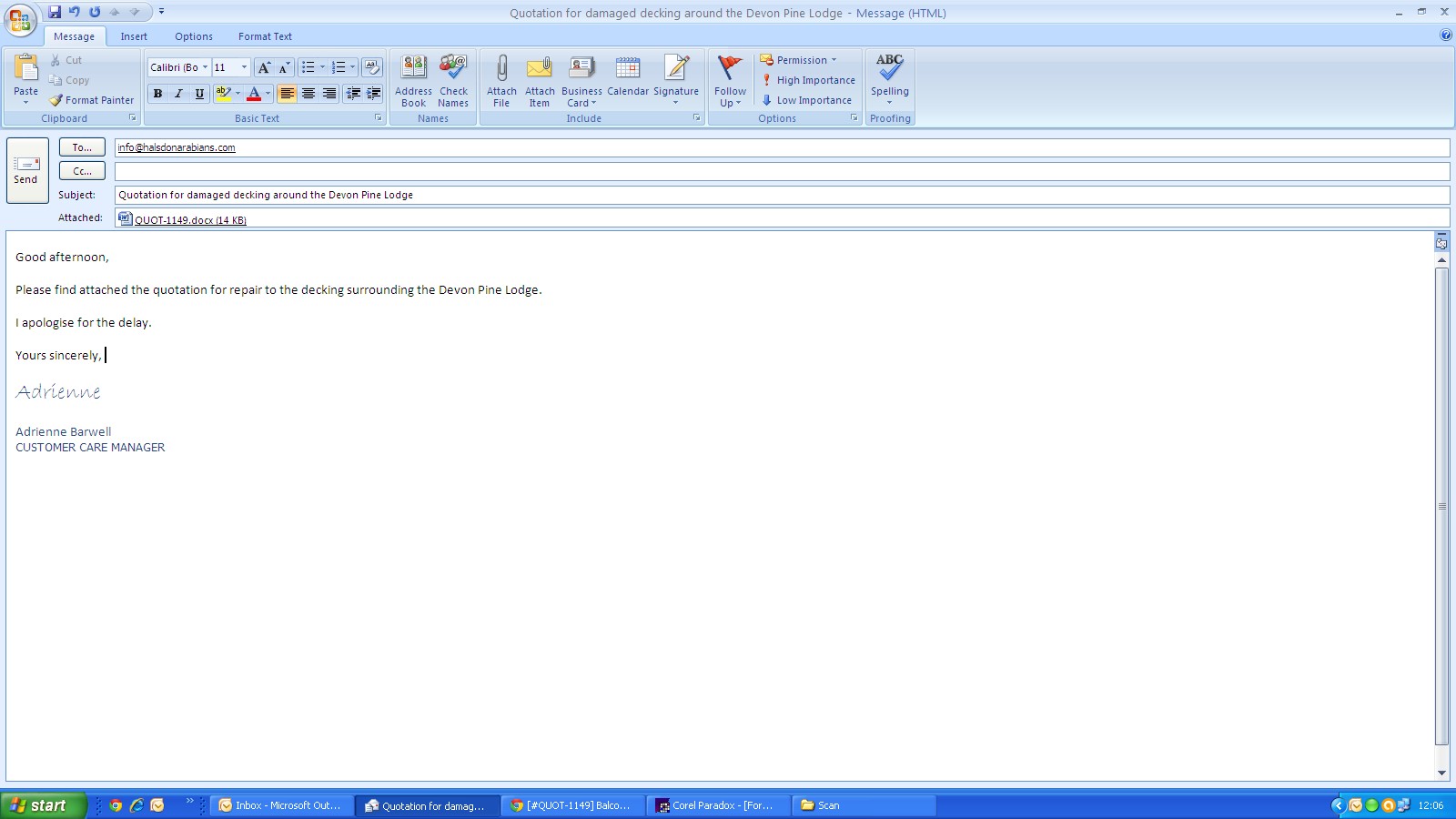Select the QUOT-1149.docx attachment
The width and height of the screenshot is (1456, 819).
tap(182, 219)
